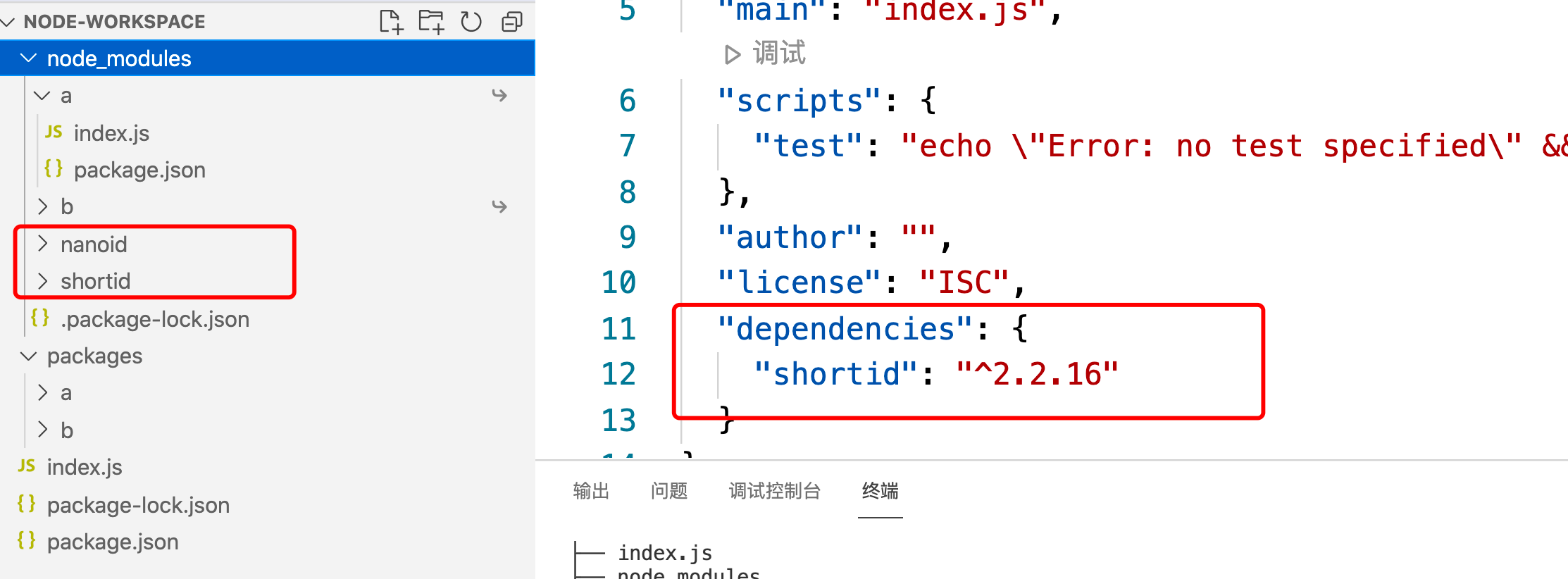Select the node_modules folder label
This screenshot has height=579, width=1568.
point(119,58)
